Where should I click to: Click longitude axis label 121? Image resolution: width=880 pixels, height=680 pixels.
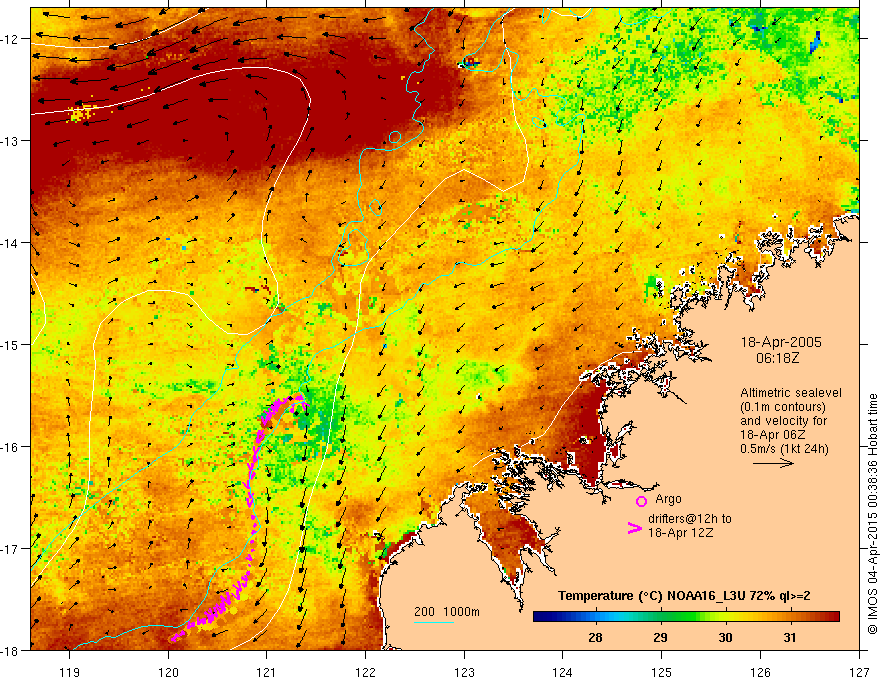pos(267,672)
